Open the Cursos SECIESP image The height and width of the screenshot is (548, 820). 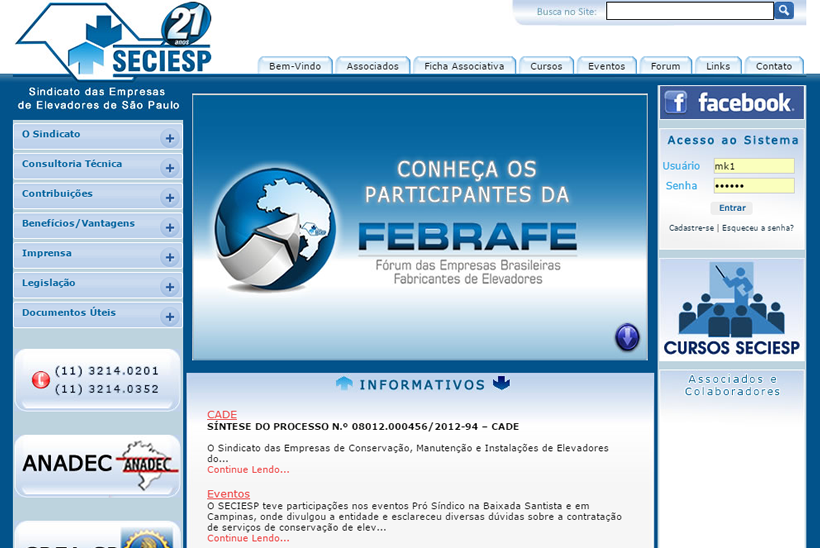coord(732,310)
